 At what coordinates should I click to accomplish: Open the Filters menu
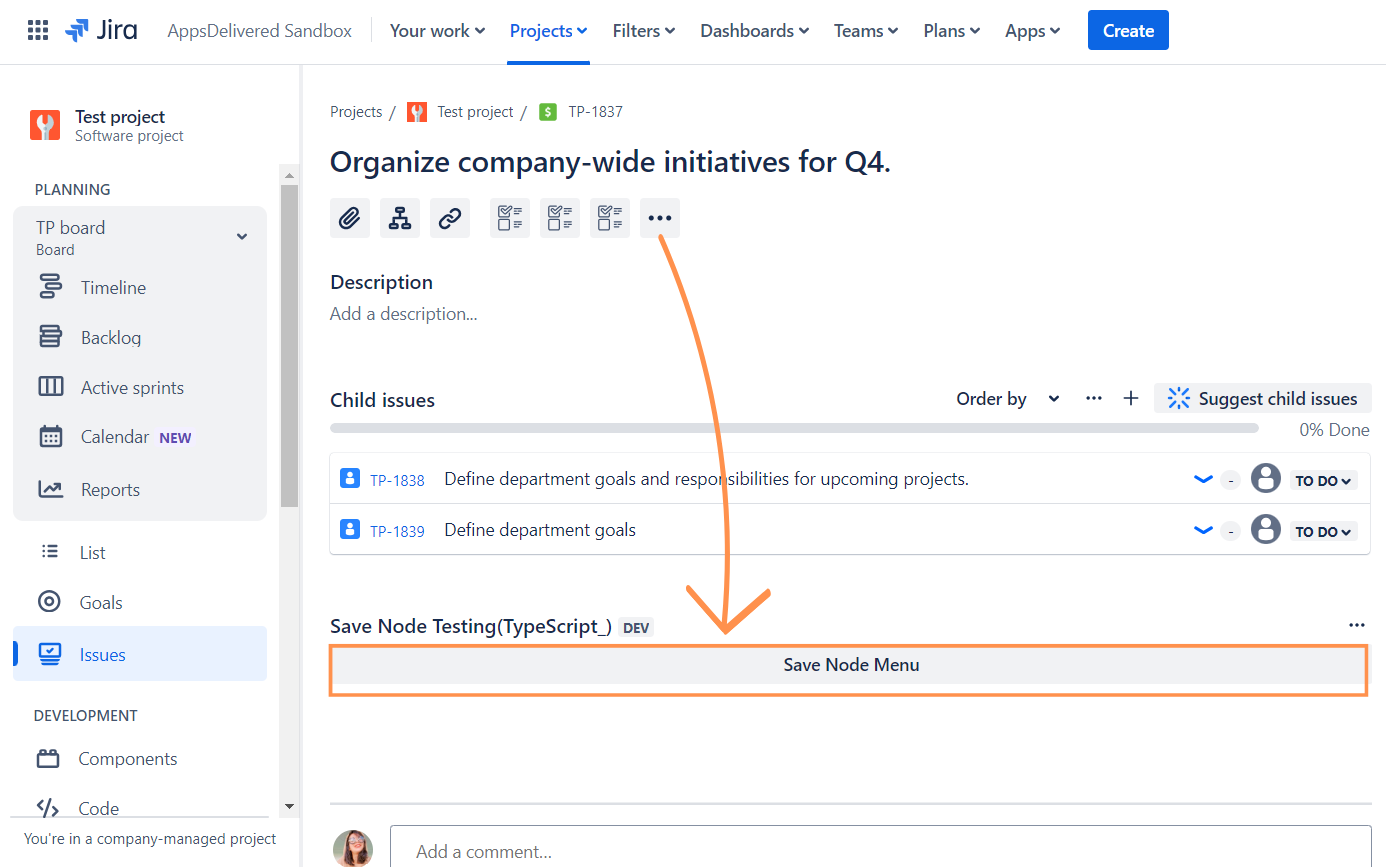(x=643, y=31)
